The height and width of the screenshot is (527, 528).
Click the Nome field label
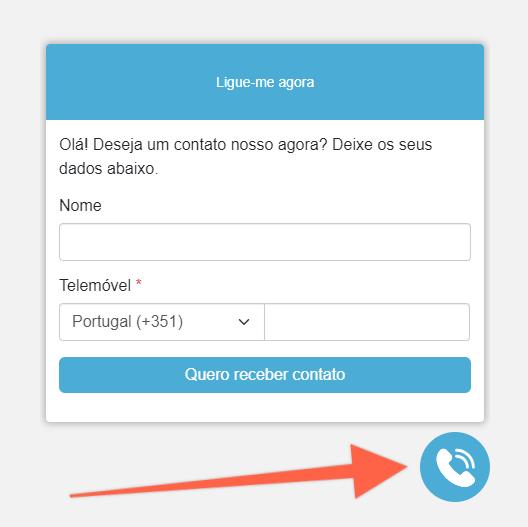[x=80, y=205]
